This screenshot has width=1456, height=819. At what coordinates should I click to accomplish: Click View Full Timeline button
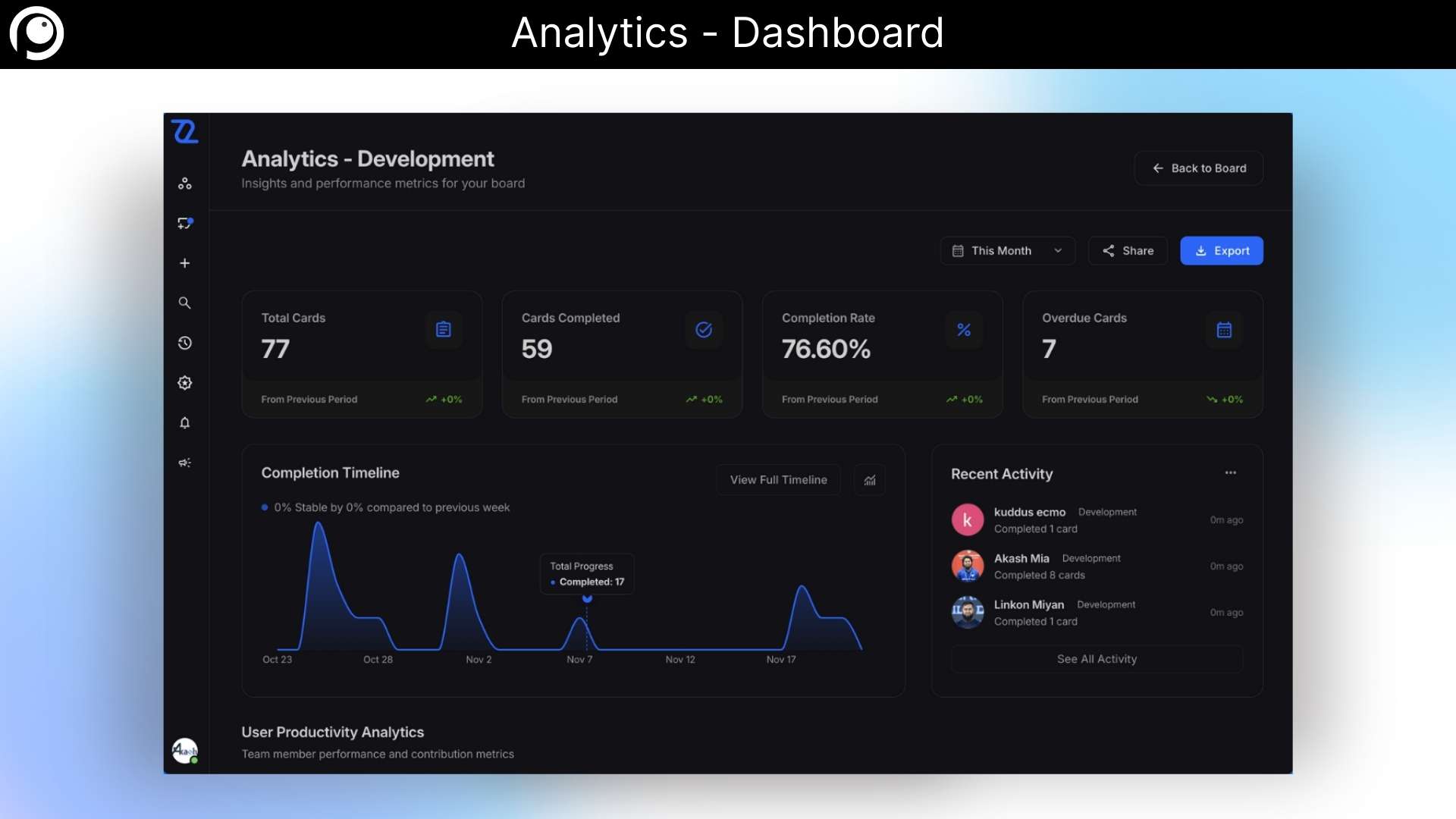tap(778, 480)
